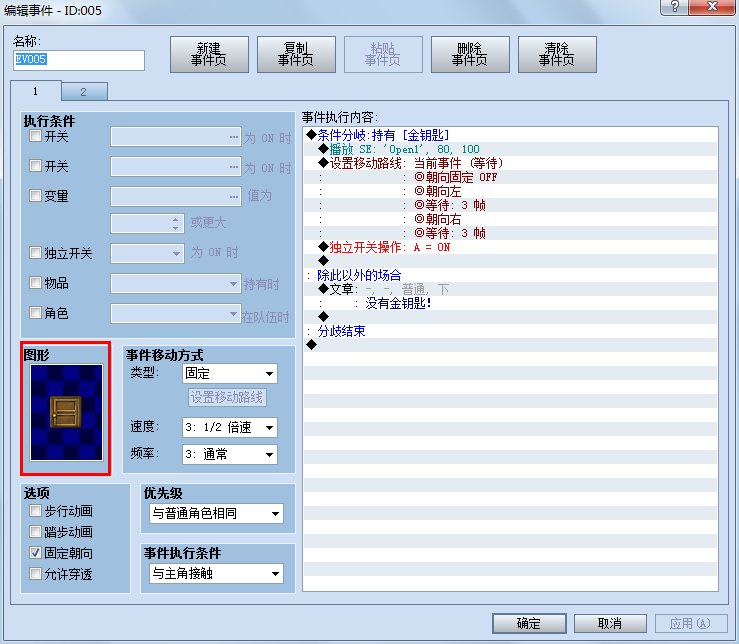739x644 pixels.
Task: Enable the second 开关 condition checkbox
Action: tap(35, 166)
